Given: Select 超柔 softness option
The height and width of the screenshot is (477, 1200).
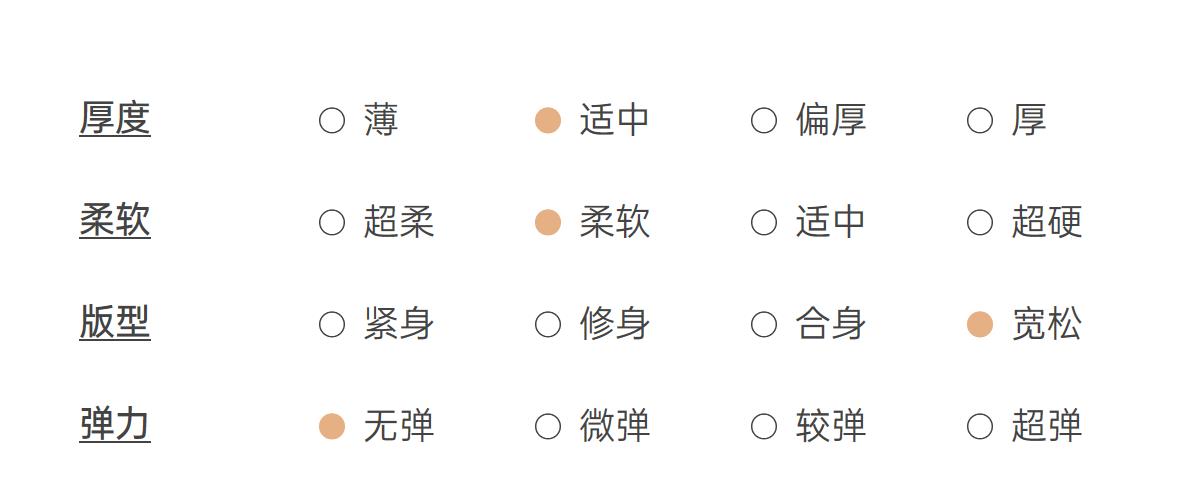Looking at the screenshot, I should (332, 223).
